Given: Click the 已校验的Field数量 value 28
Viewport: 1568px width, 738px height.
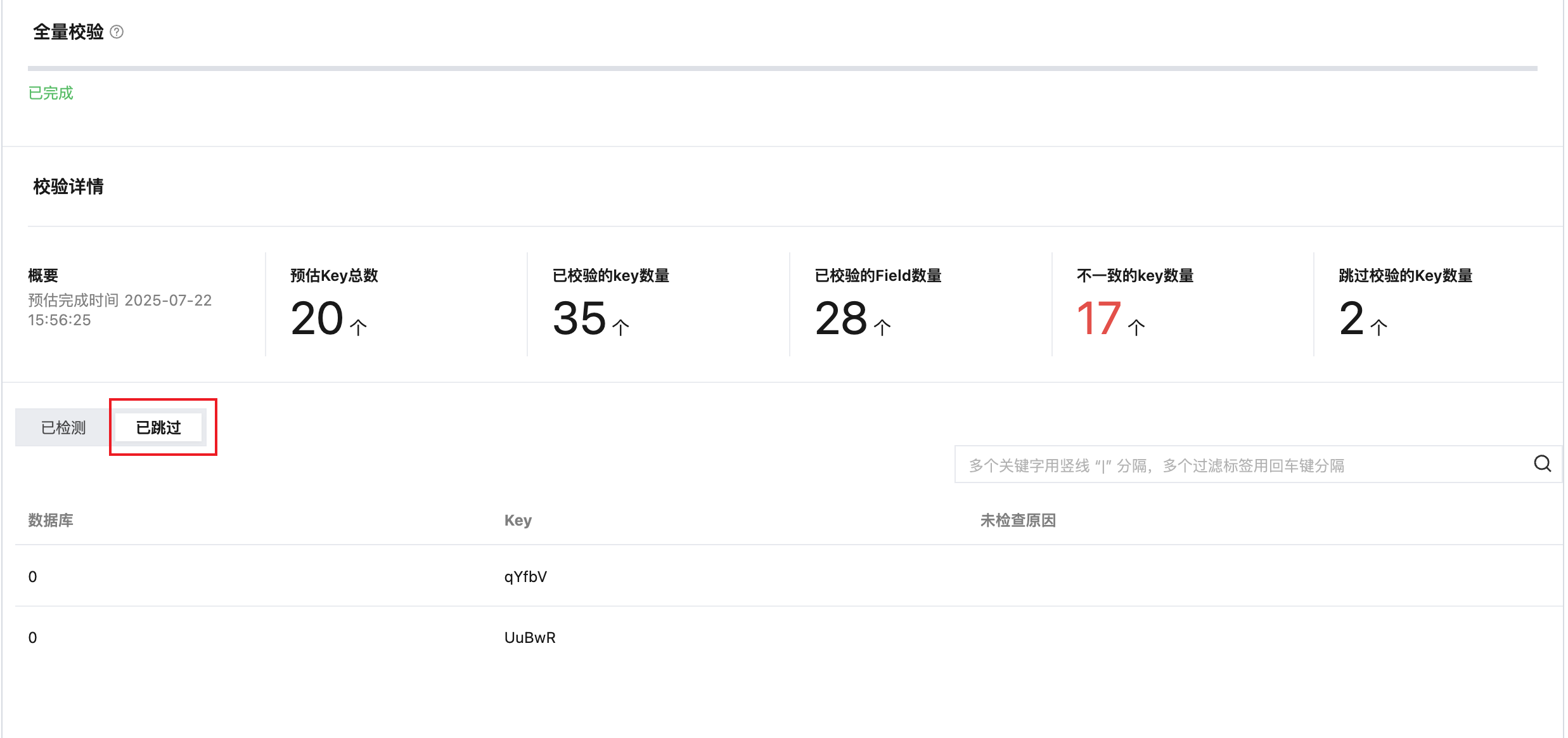Looking at the screenshot, I should coord(841,318).
